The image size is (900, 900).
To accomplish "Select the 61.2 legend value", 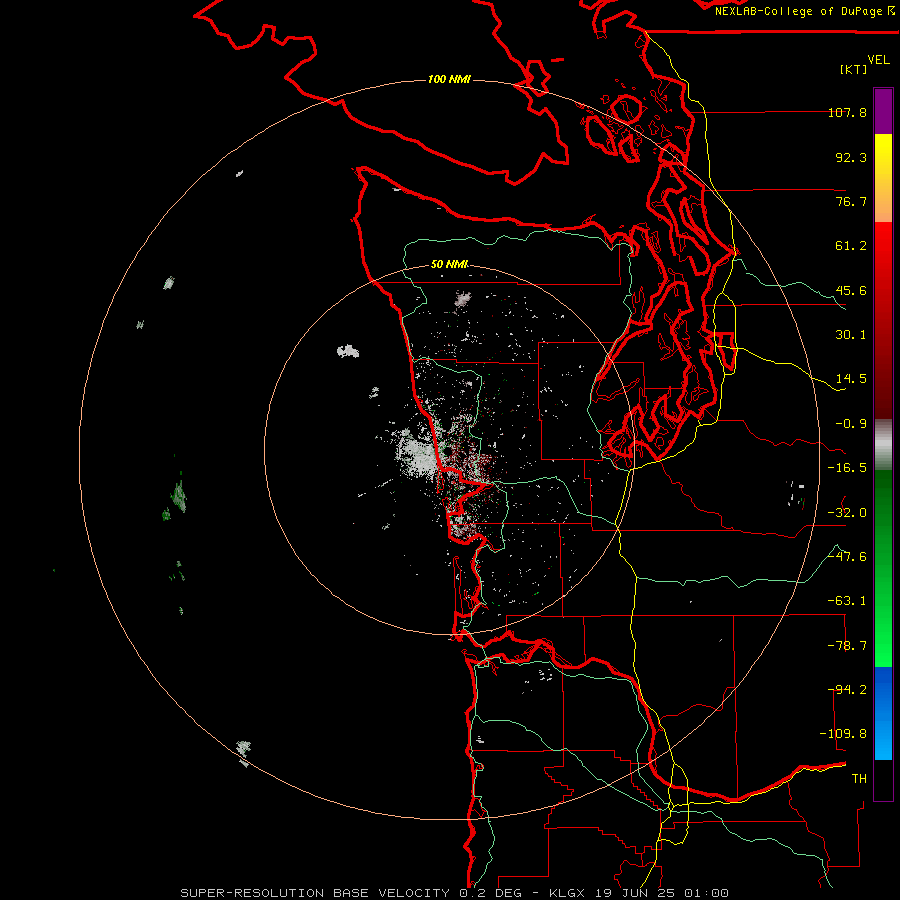I will coord(851,246).
